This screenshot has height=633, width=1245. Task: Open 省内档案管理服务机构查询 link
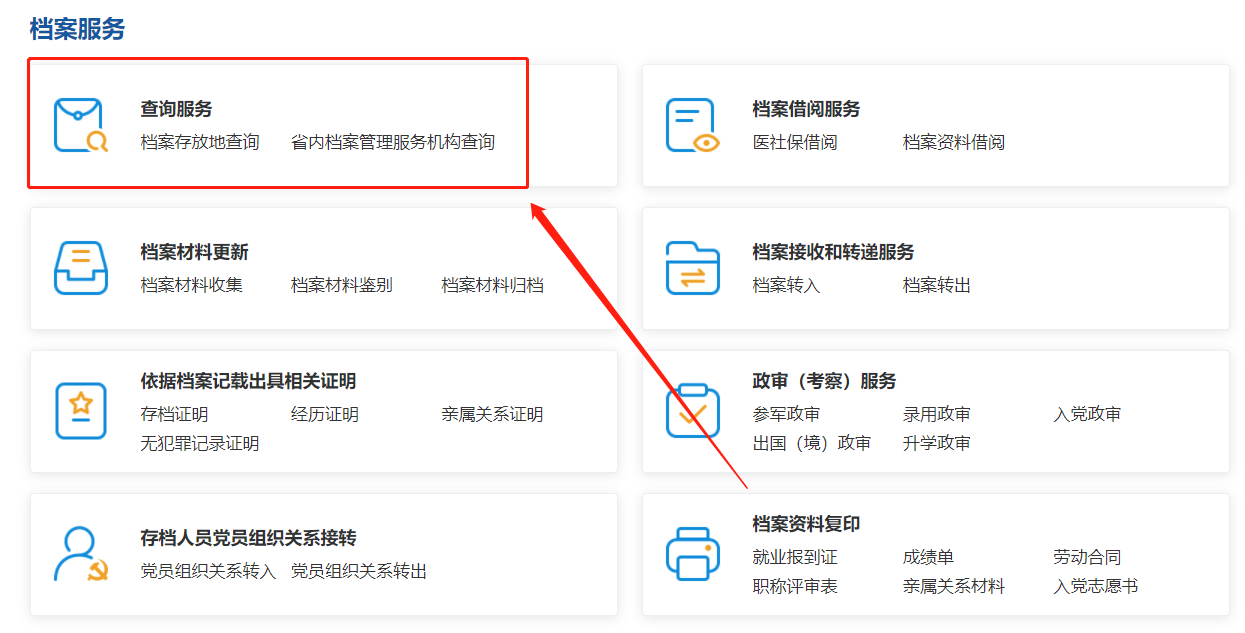coord(393,142)
